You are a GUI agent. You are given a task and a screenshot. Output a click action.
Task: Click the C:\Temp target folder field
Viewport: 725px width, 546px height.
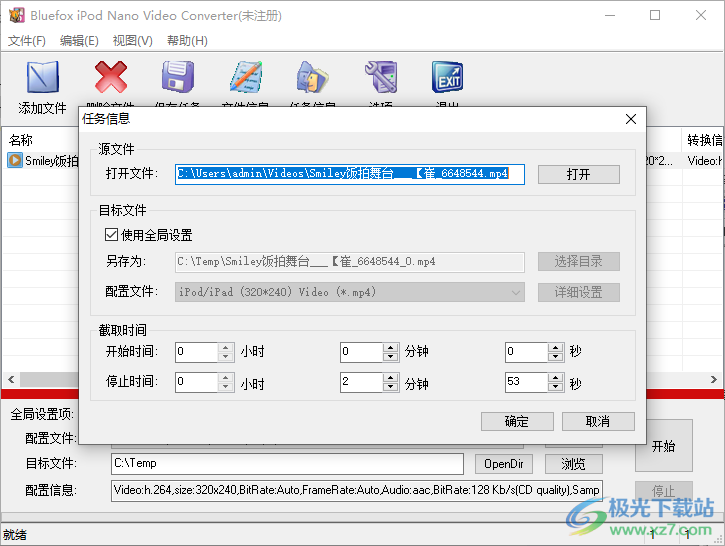click(x=287, y=464)
